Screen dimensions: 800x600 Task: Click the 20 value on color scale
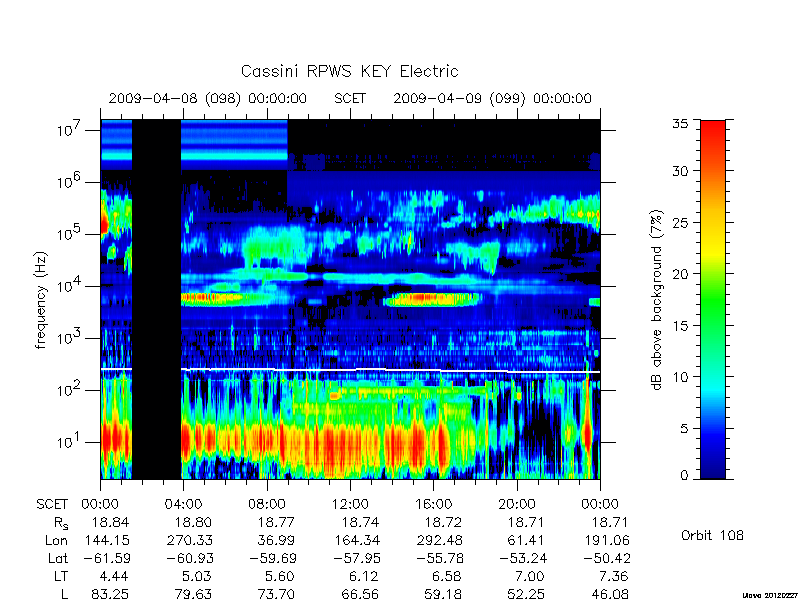coord(680,273)
